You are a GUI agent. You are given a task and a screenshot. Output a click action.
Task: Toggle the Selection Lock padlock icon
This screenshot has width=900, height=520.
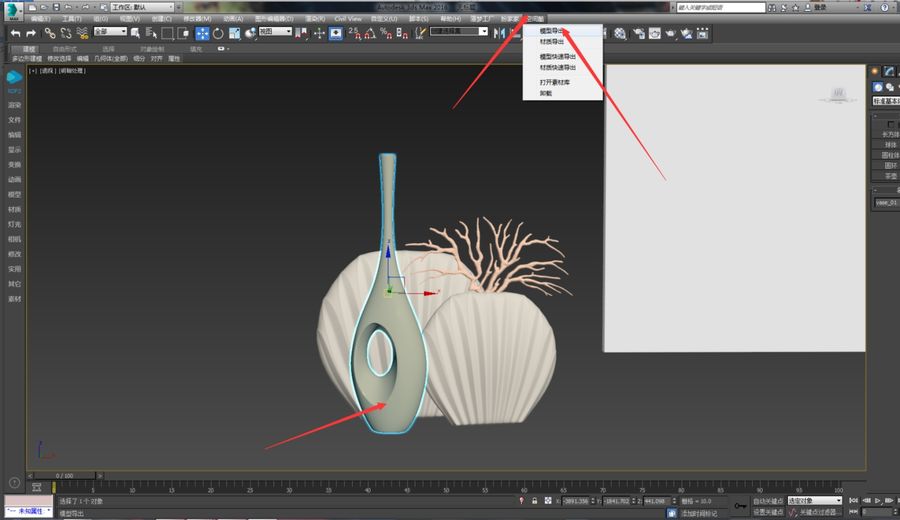(x=534, y=501)
